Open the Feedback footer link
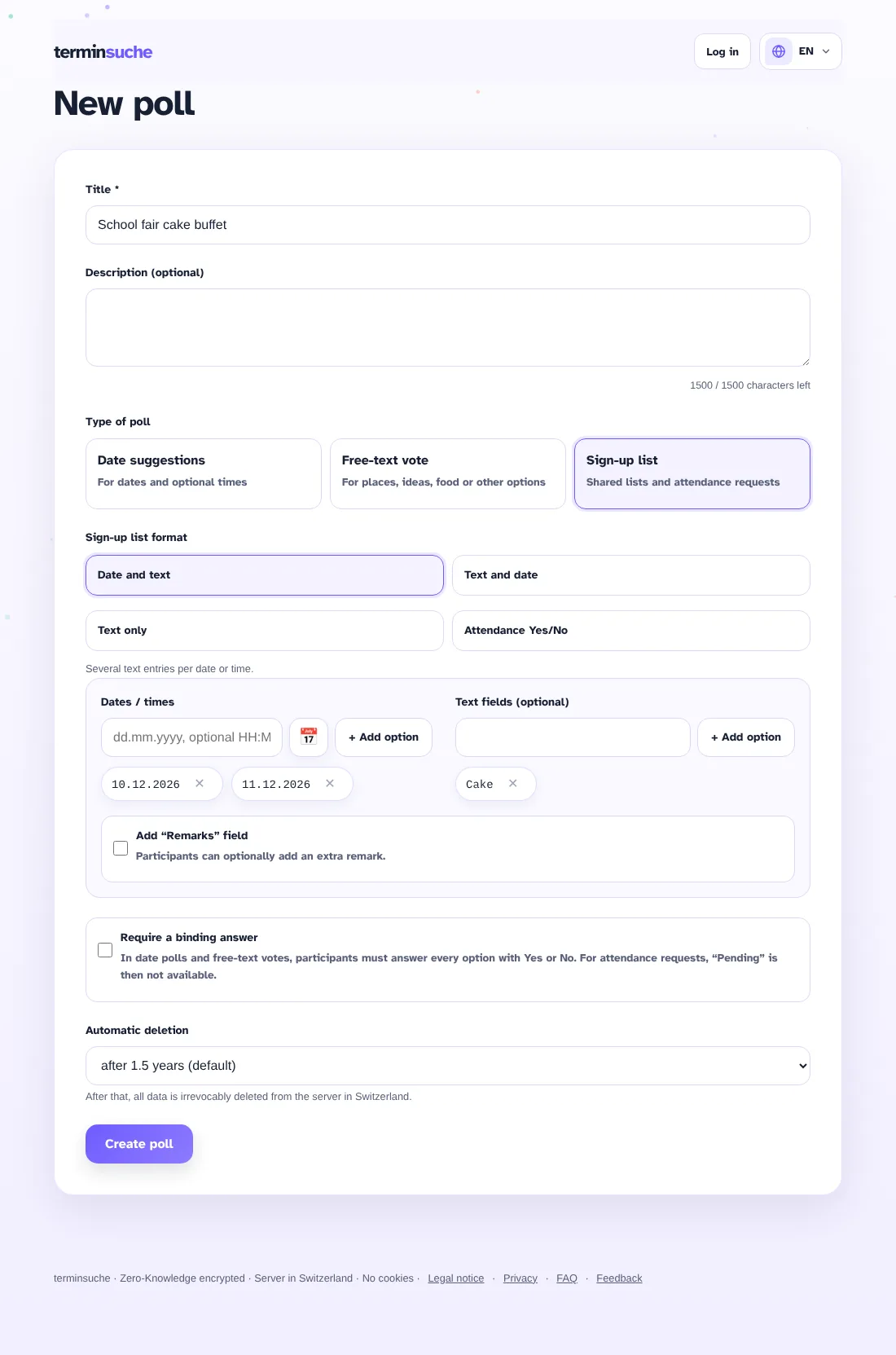Viewport: 896px width, 1355px height. point(619,1278)
